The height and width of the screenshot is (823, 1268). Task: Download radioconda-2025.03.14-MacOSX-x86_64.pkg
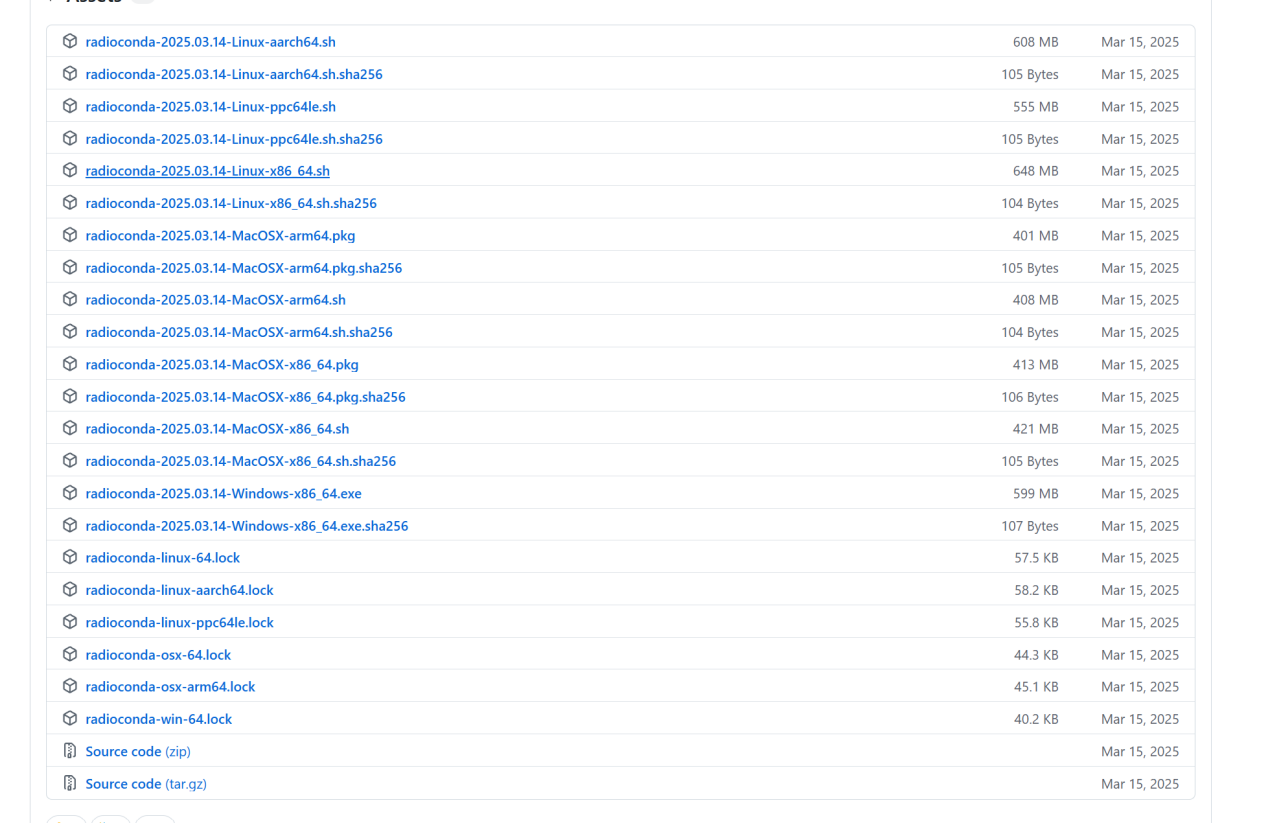tap(222, 364)
